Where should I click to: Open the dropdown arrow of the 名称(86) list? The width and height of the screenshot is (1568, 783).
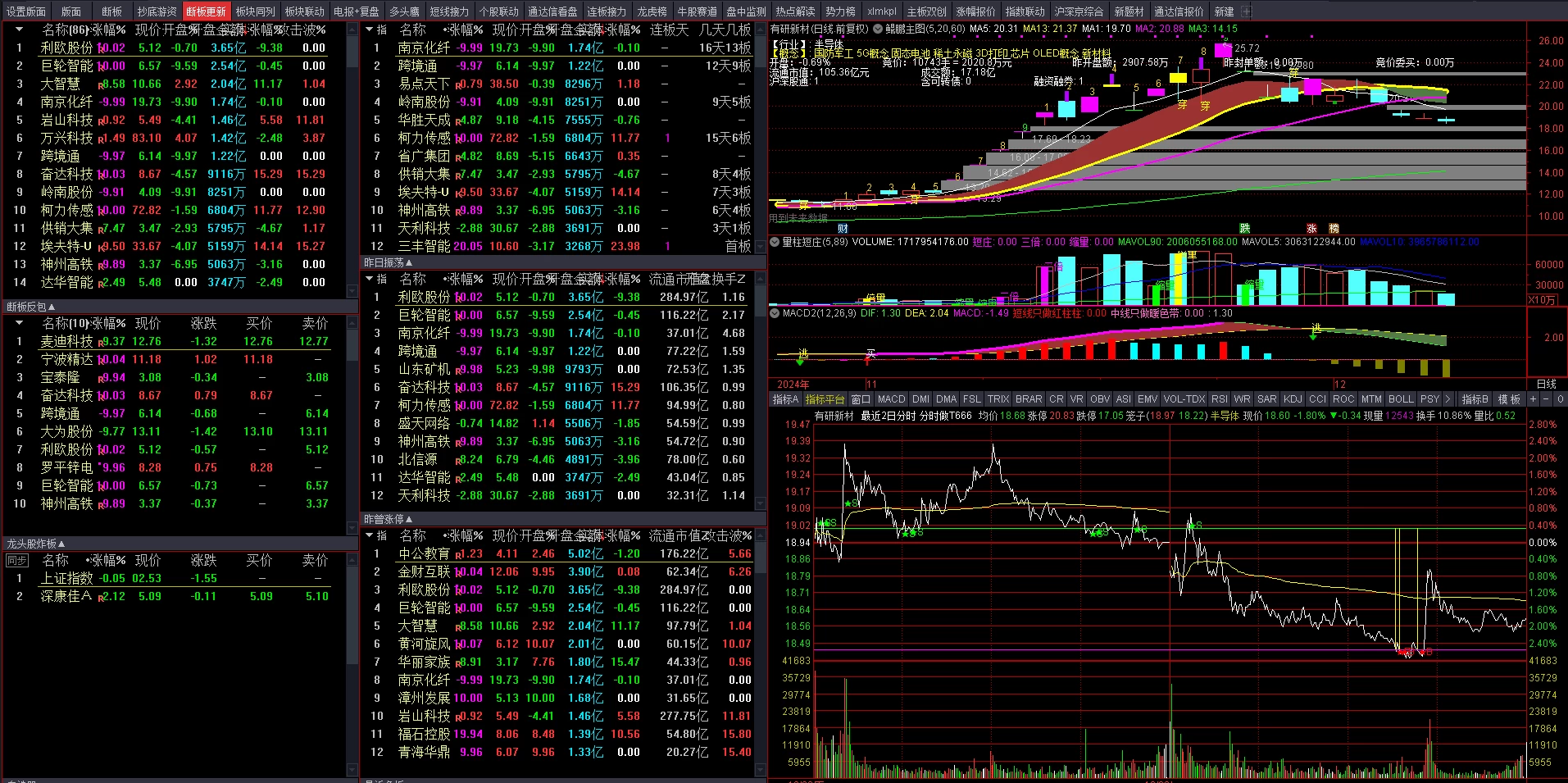(19, 30)
